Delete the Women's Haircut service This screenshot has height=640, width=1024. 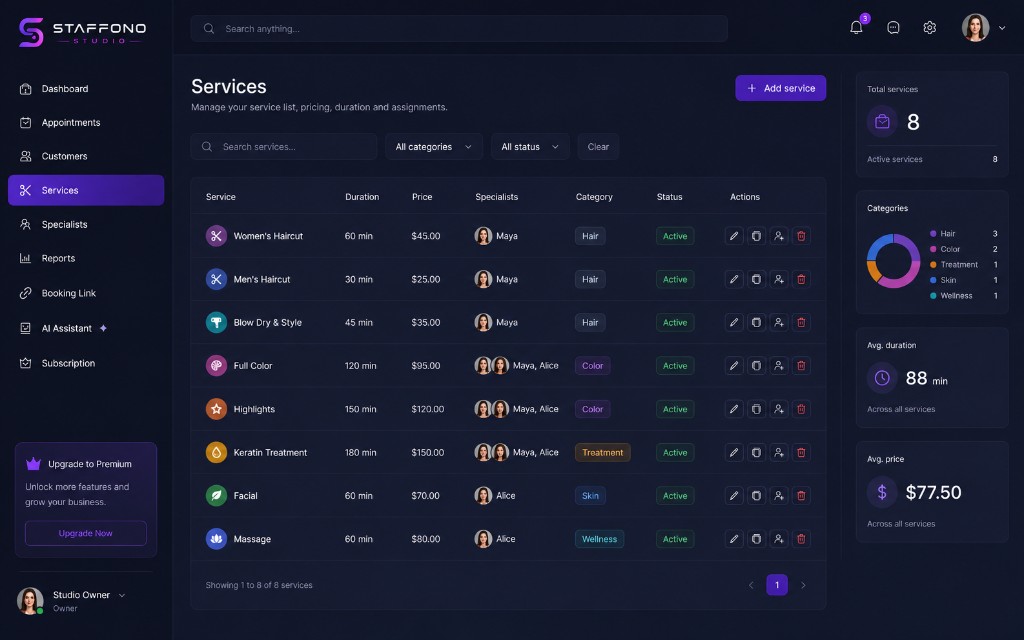coord(801,236)
